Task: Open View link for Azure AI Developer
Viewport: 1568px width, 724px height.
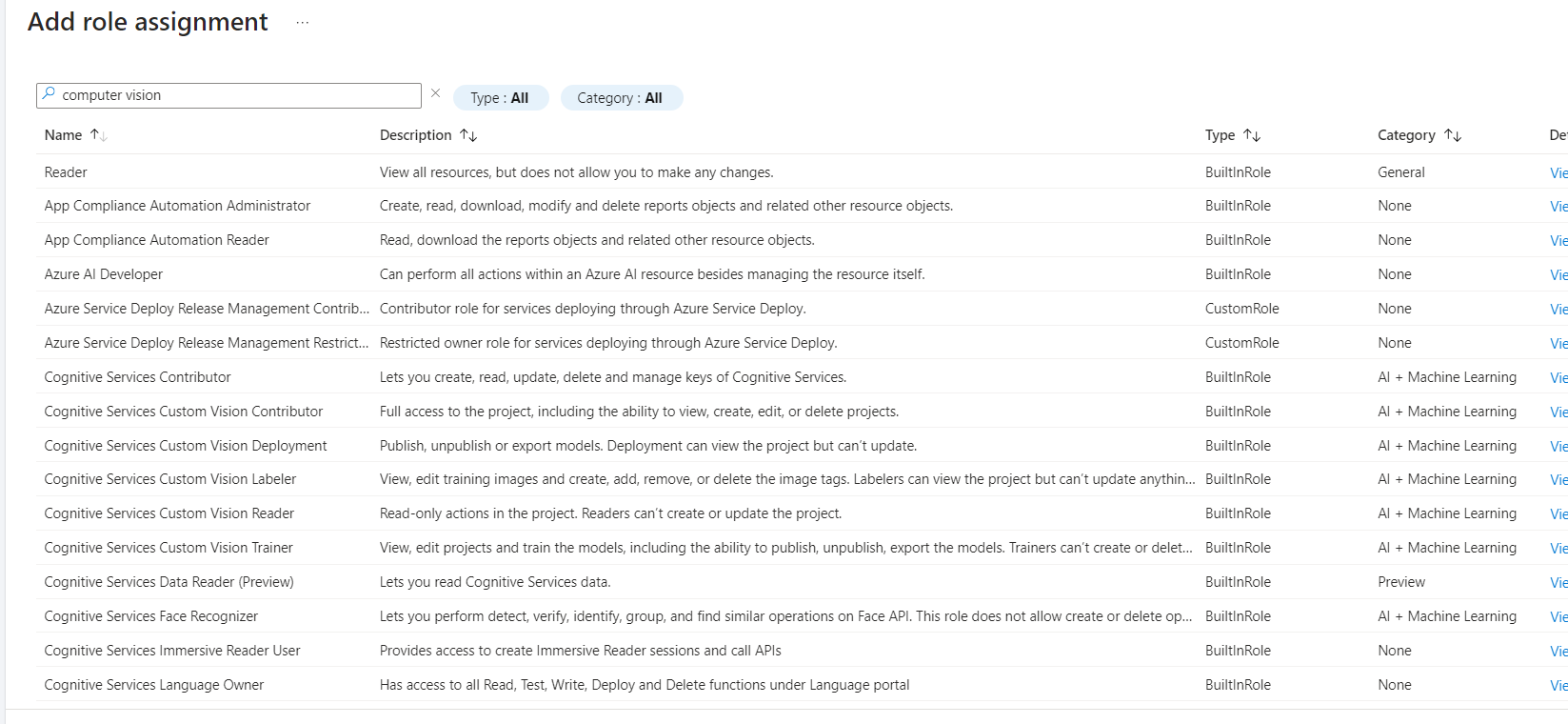Action: pos(1558,274)
